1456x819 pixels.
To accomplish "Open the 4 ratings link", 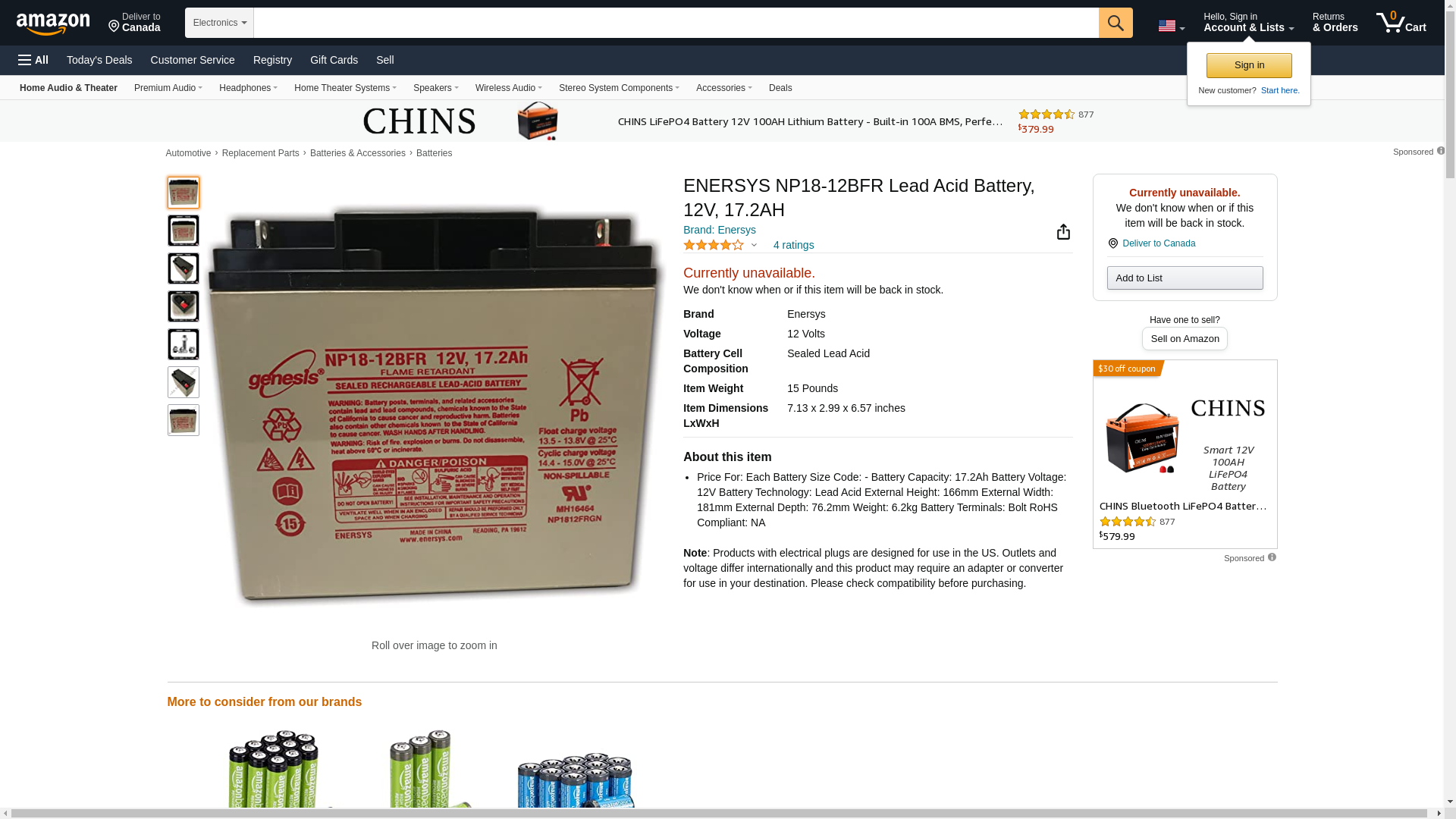I will coord(793,245).
